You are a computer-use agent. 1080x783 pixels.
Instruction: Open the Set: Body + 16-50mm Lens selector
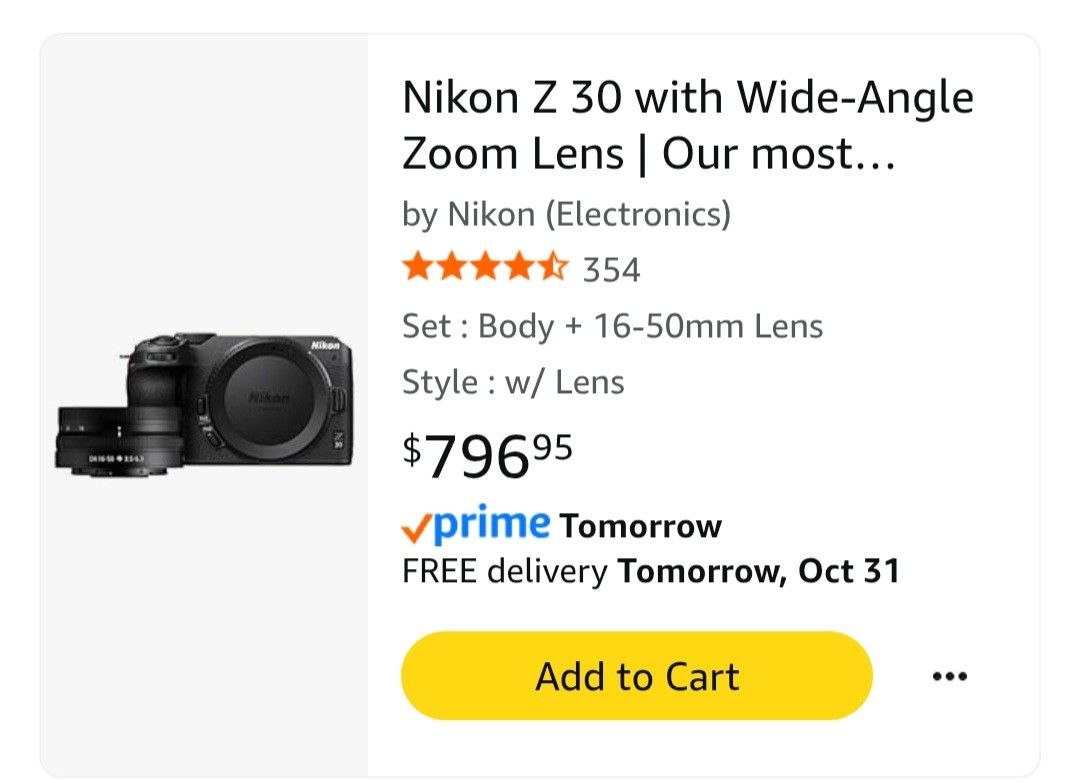point(611,325)
